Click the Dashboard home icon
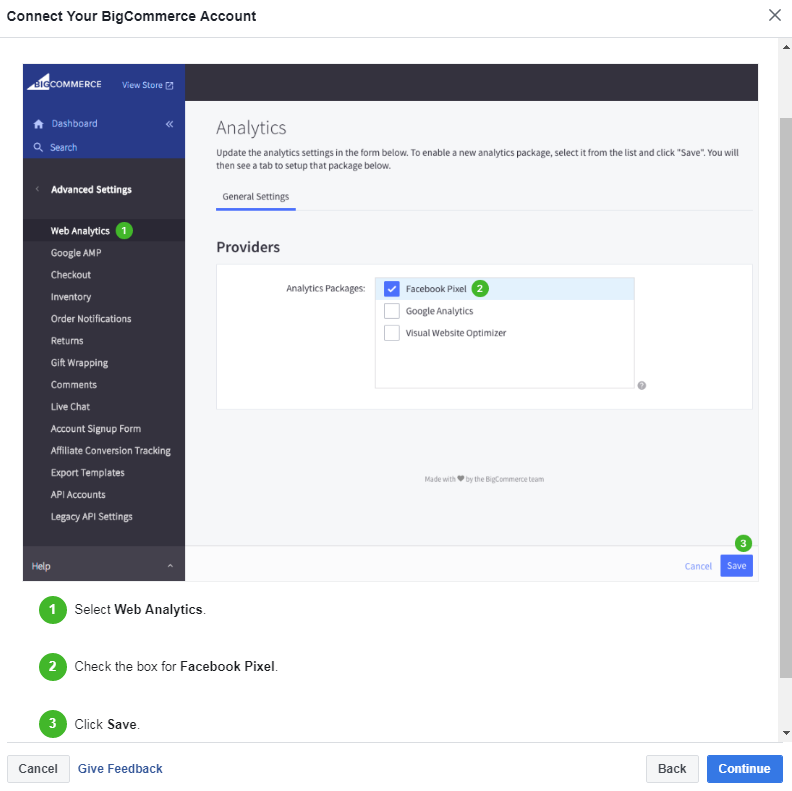Screen dimensions: 792x791 coord(38,124)
